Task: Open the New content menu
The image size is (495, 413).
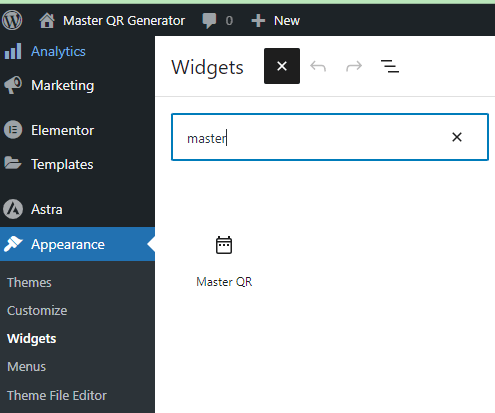Action: pos(276,21)
